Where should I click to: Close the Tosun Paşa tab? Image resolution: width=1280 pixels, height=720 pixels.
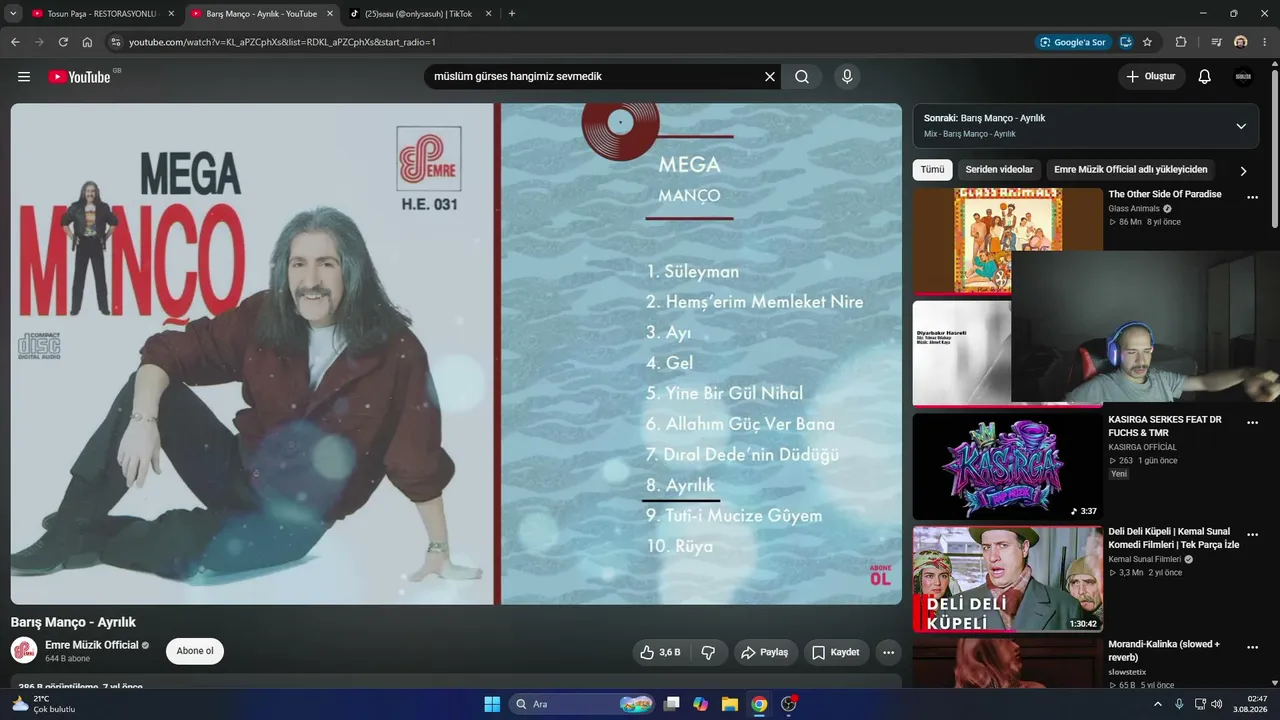[x=171, y=14]
